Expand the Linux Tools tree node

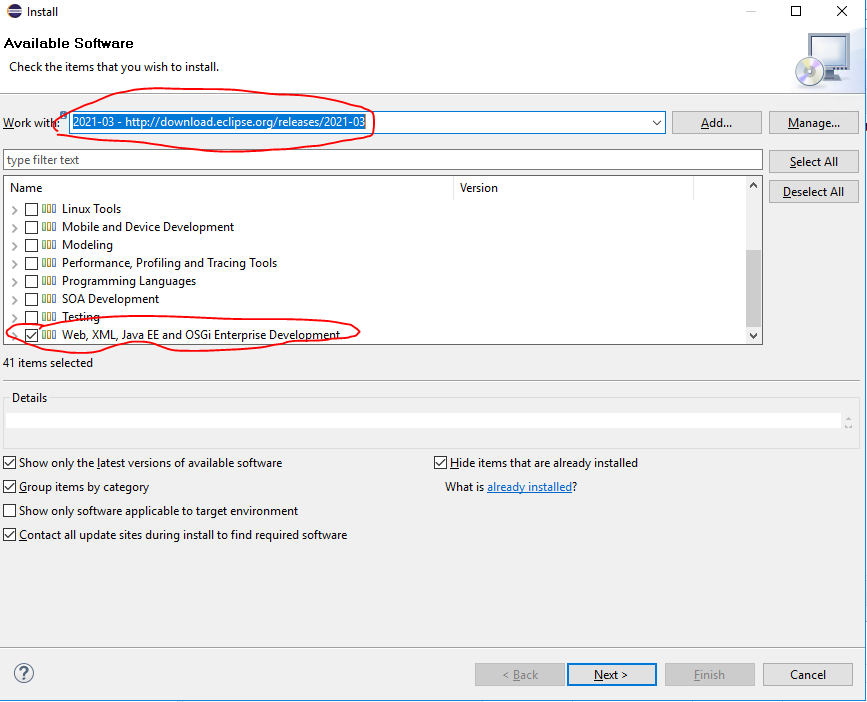pos(14,210)
